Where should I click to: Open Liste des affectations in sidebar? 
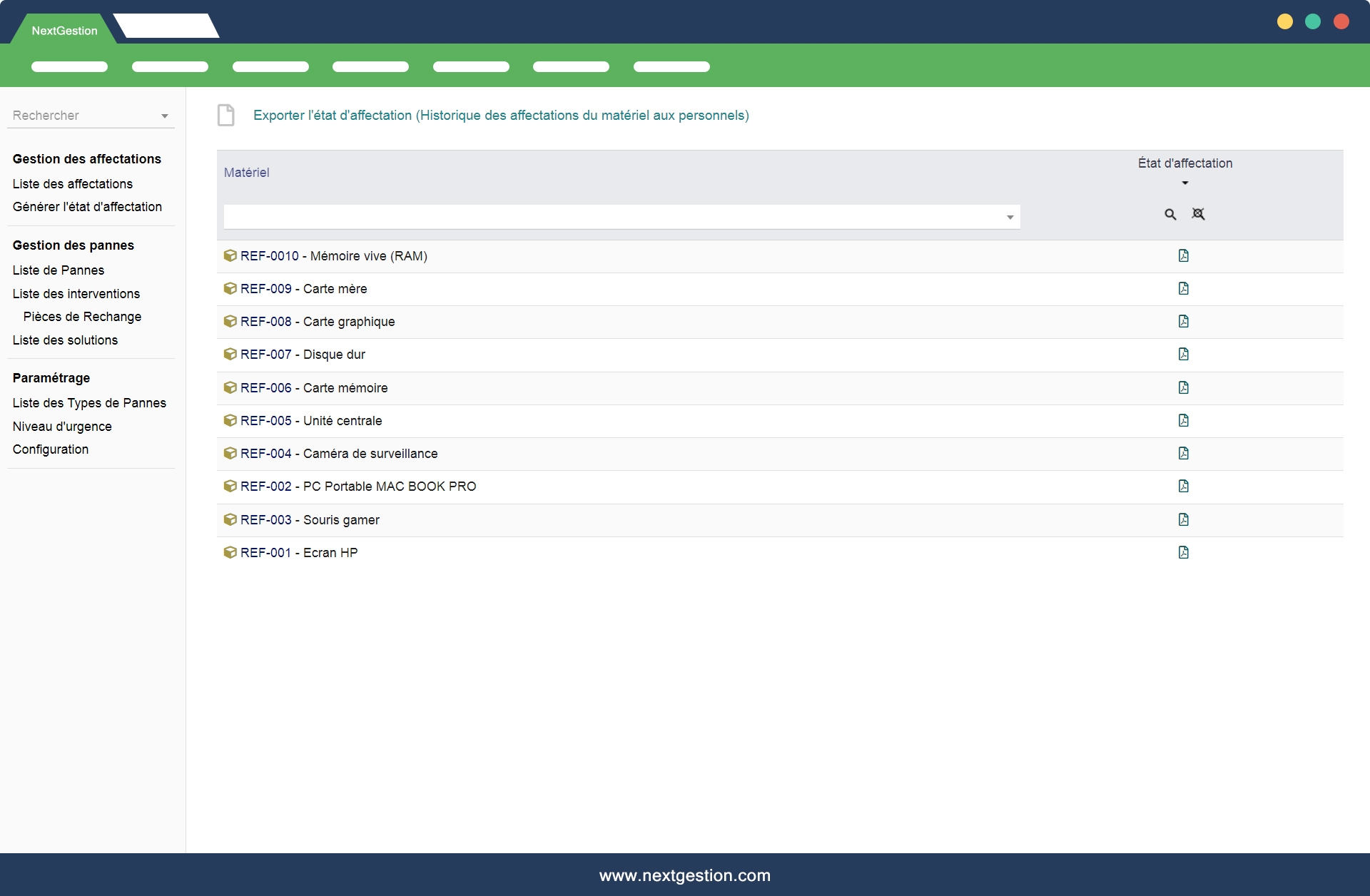[72, 184]
